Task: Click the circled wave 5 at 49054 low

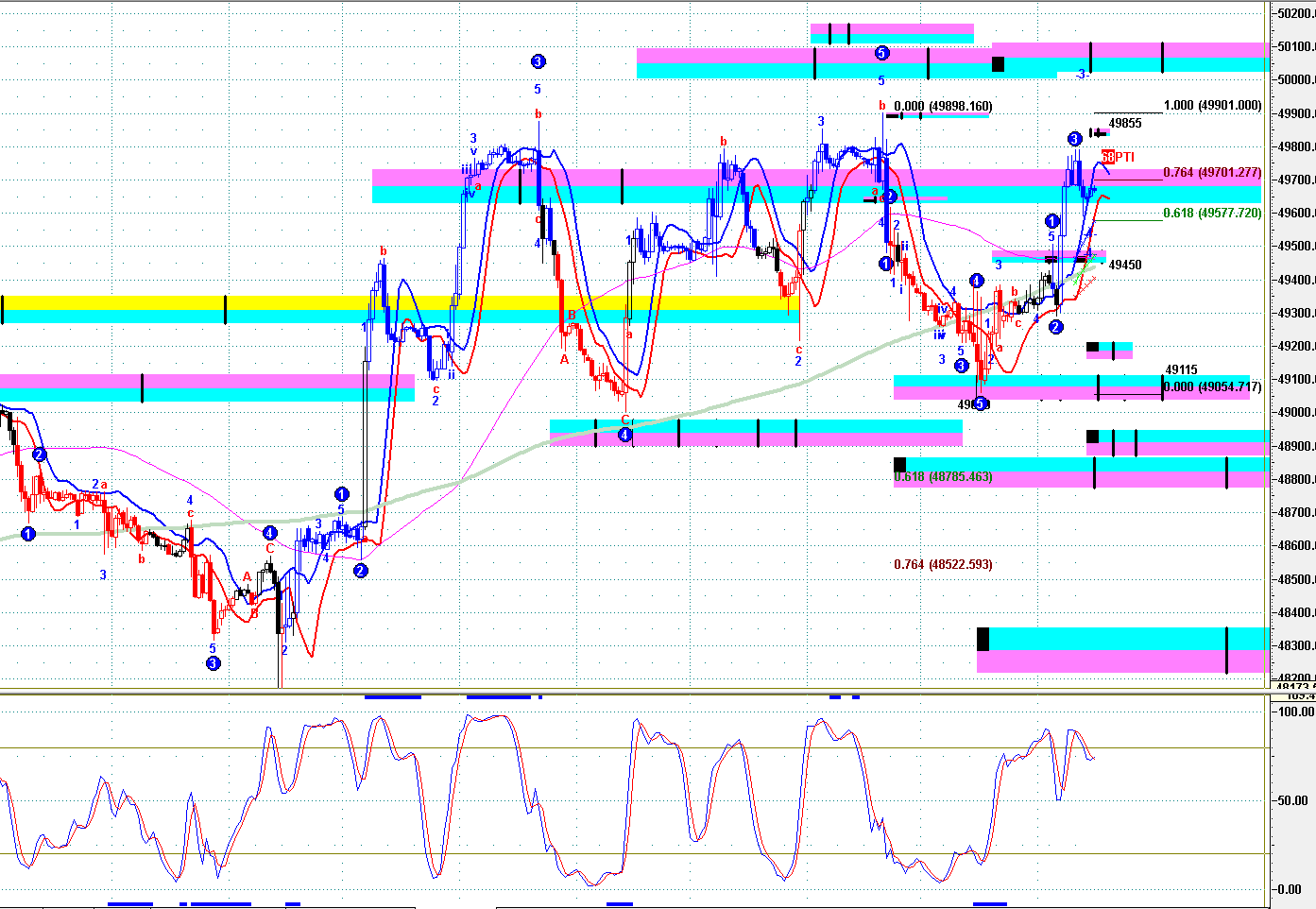Action: 981,404
